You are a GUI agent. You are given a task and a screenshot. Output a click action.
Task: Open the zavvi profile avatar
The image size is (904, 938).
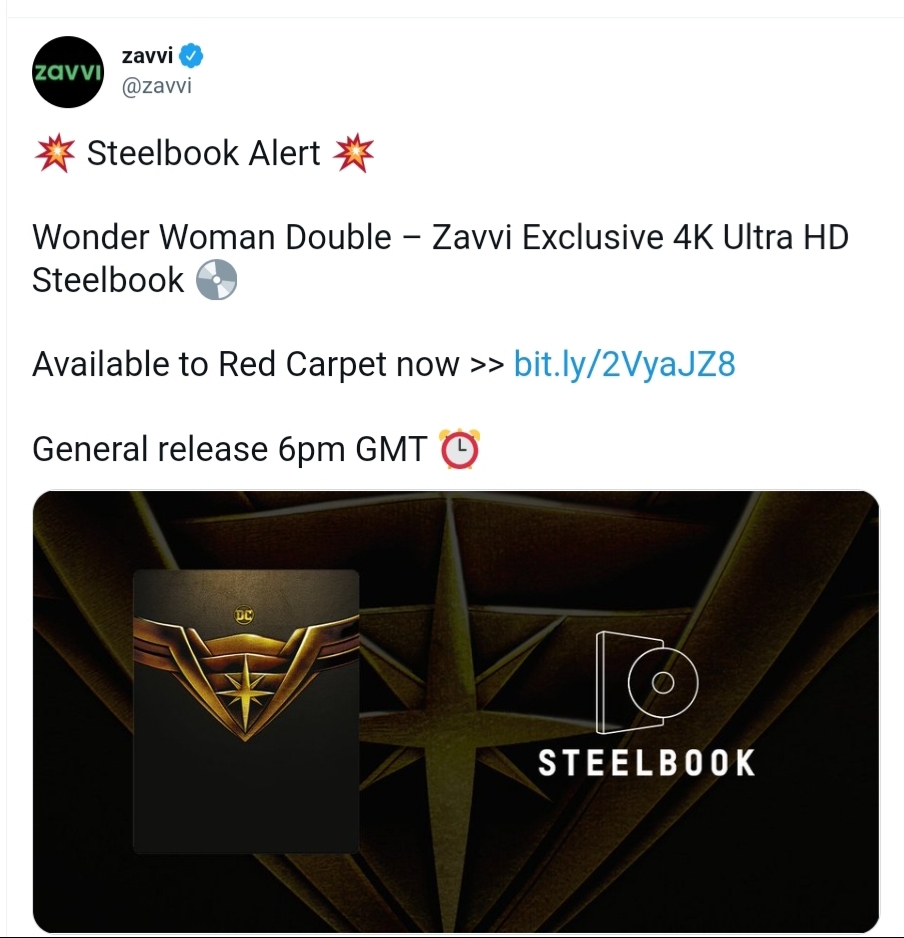point(68,72)
